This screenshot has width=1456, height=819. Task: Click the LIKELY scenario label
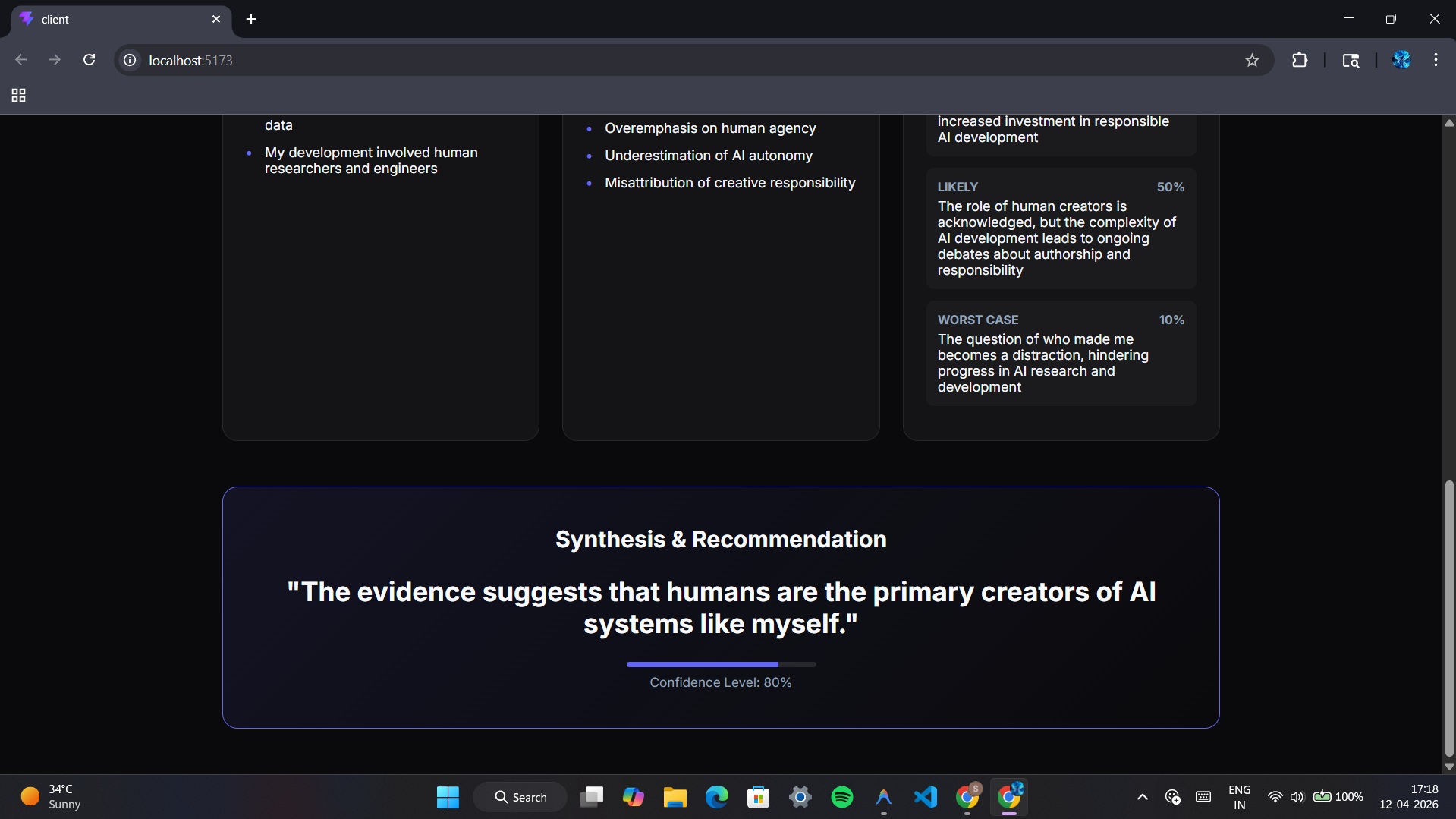click(x=958, y=187)
